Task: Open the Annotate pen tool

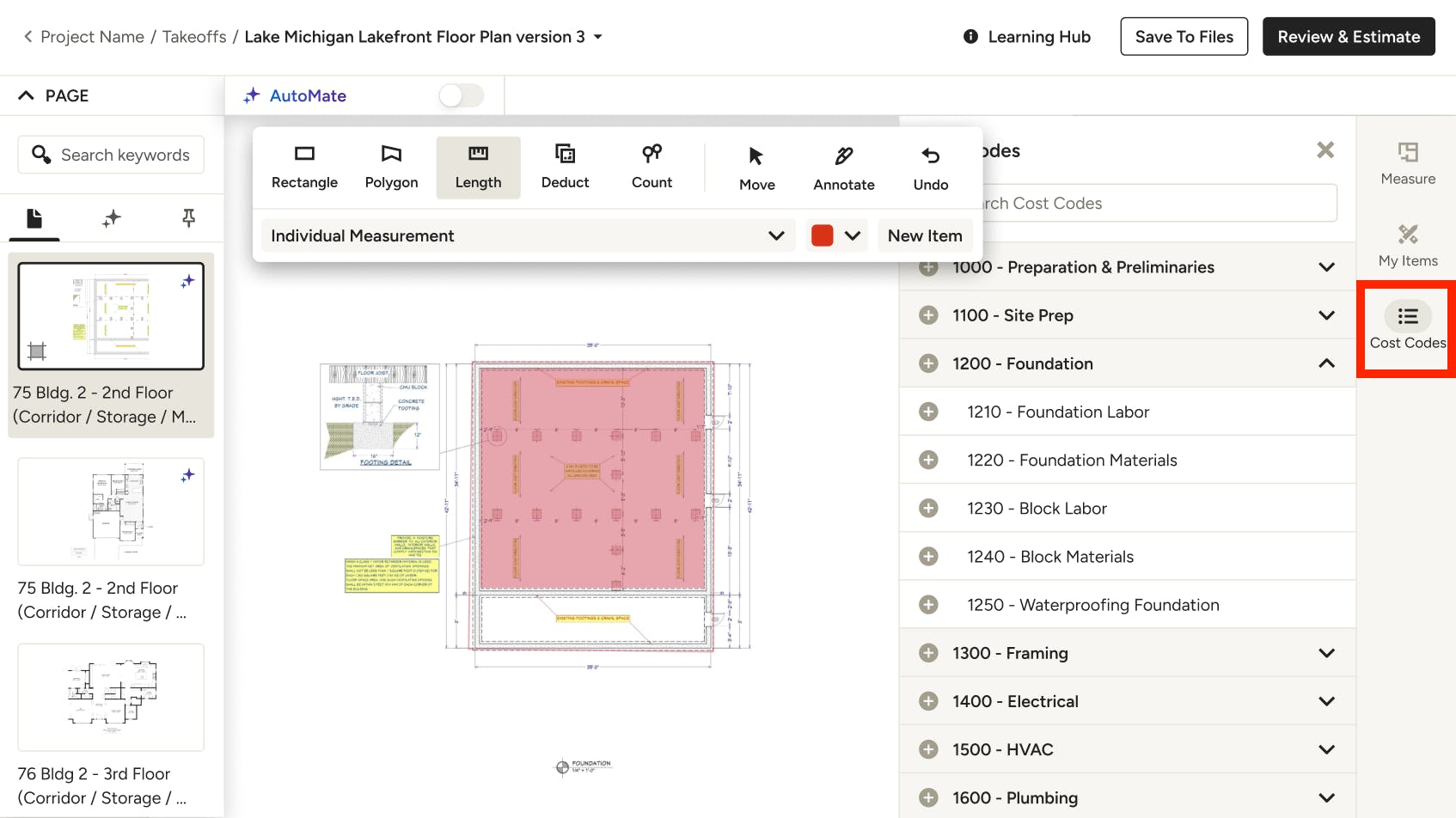Action: [x=844, y=168]
